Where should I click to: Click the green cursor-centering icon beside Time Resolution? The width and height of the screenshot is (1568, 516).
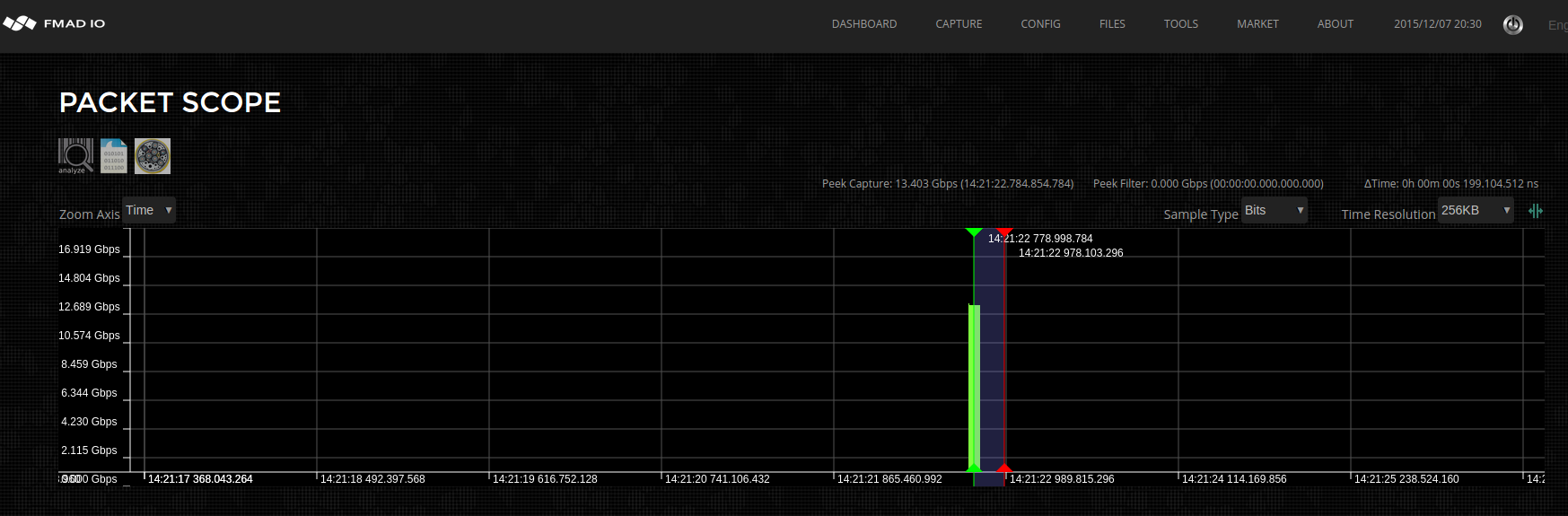pyautogui.click(x=1536, y=211)
